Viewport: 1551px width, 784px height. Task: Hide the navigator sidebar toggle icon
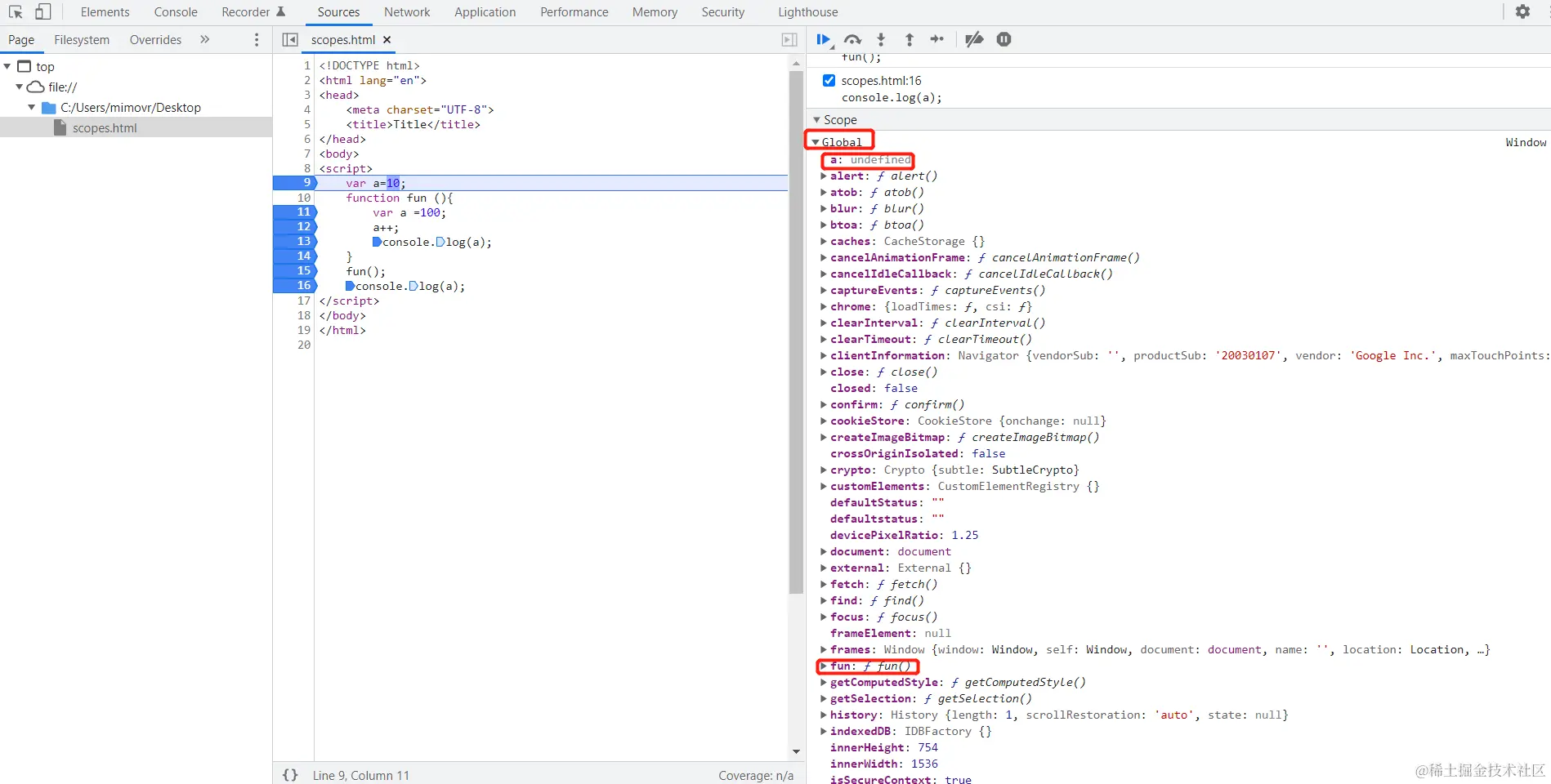(x=290, y=39)
